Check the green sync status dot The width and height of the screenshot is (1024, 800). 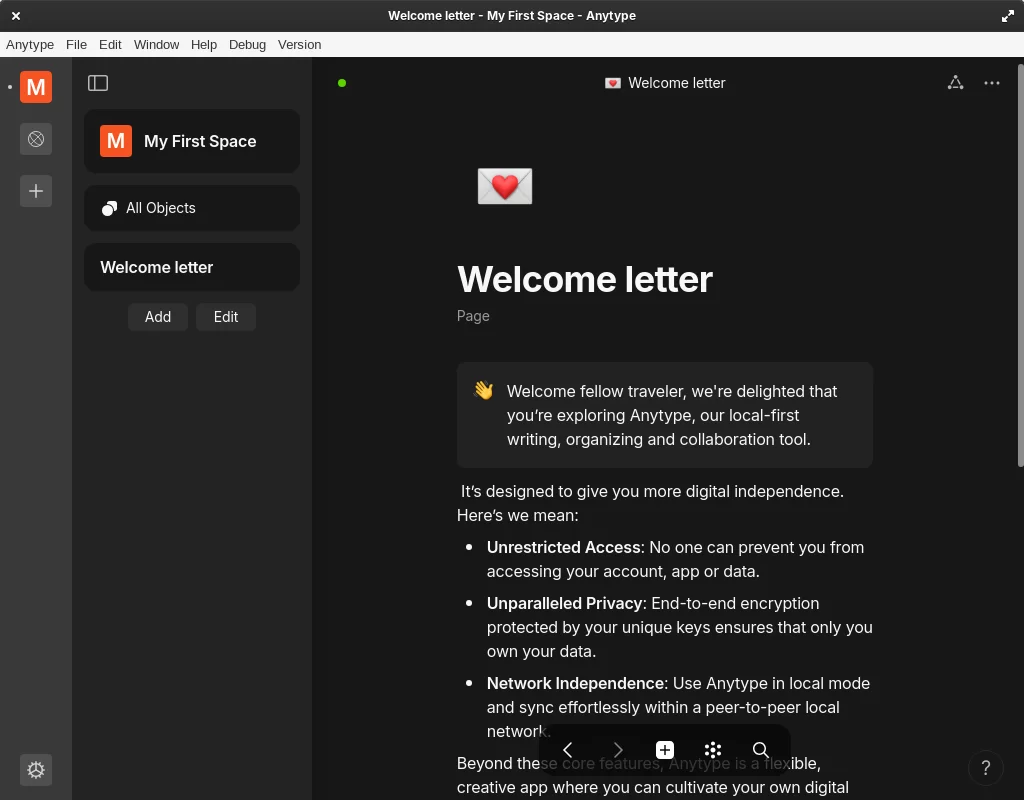pos(342,83)
